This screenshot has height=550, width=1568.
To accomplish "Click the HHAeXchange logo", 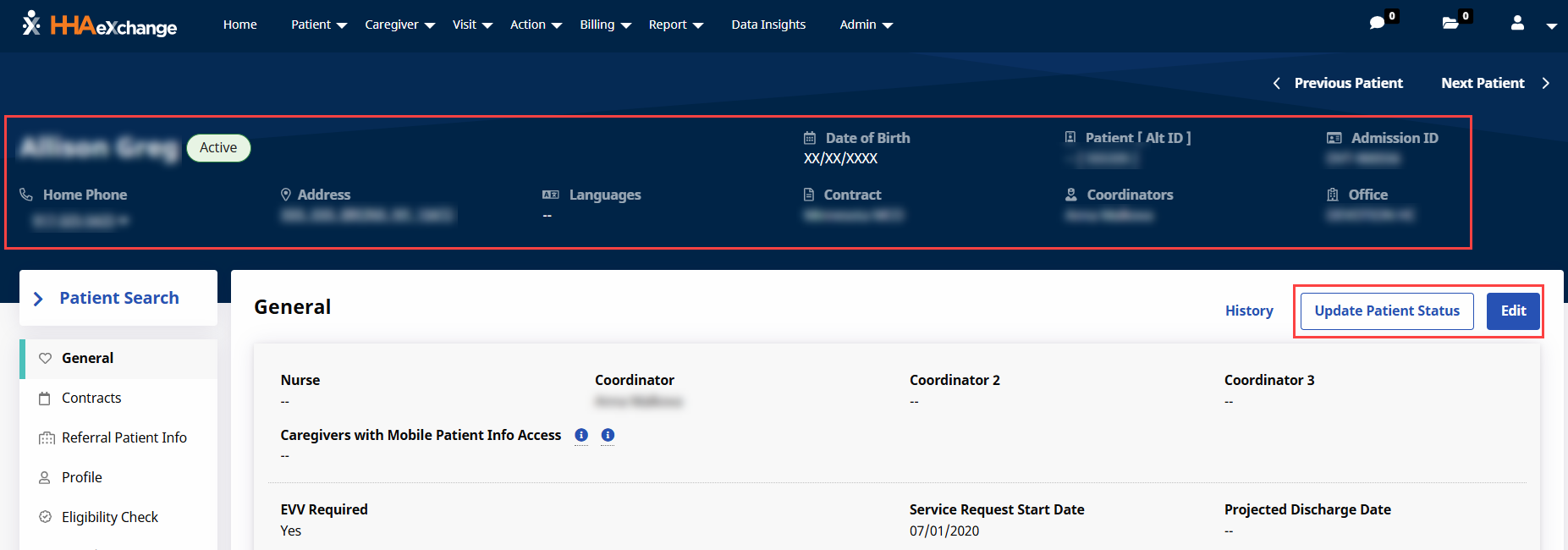I will point(100,25).
